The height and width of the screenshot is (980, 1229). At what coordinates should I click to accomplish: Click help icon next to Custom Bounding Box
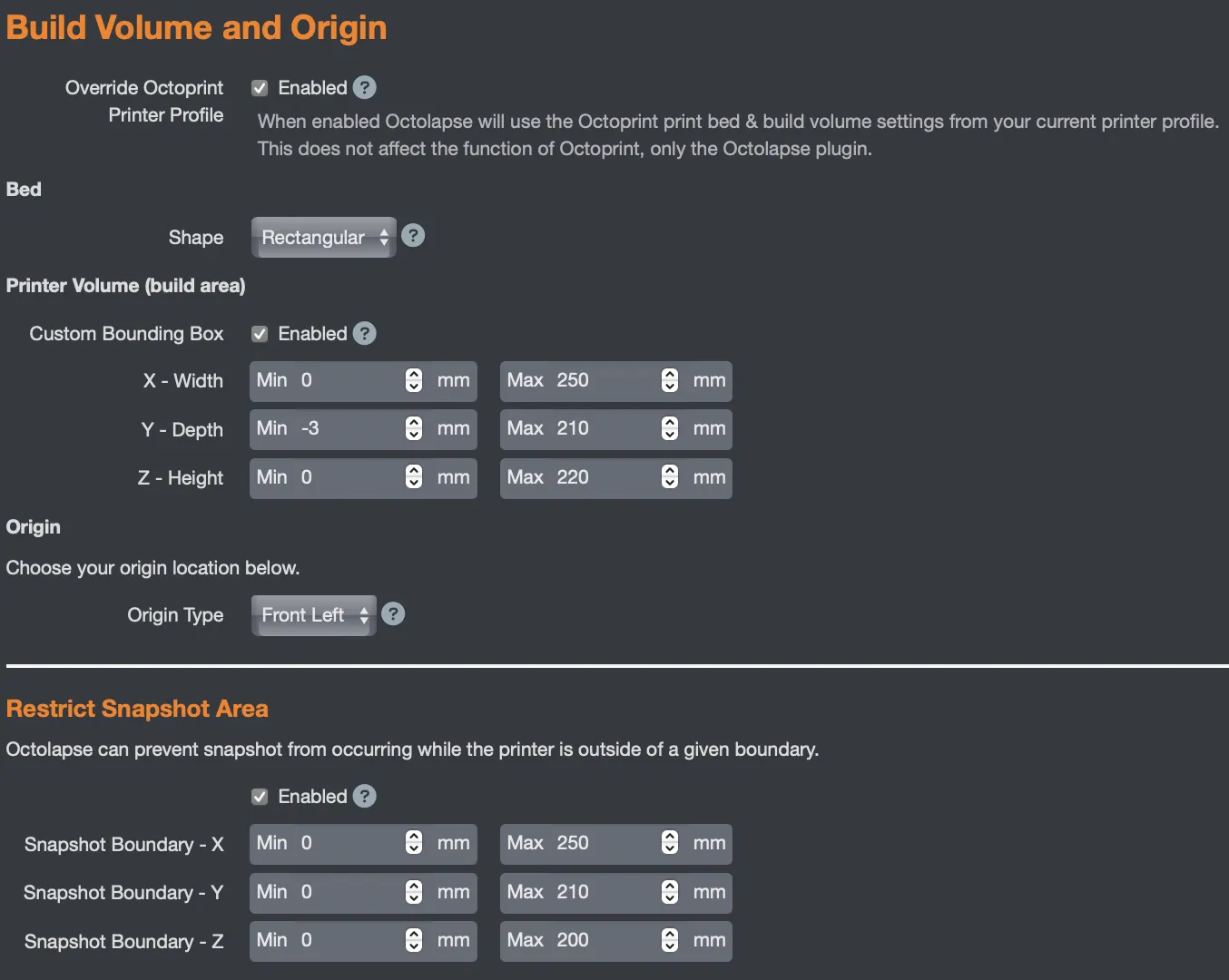point(364,334)
